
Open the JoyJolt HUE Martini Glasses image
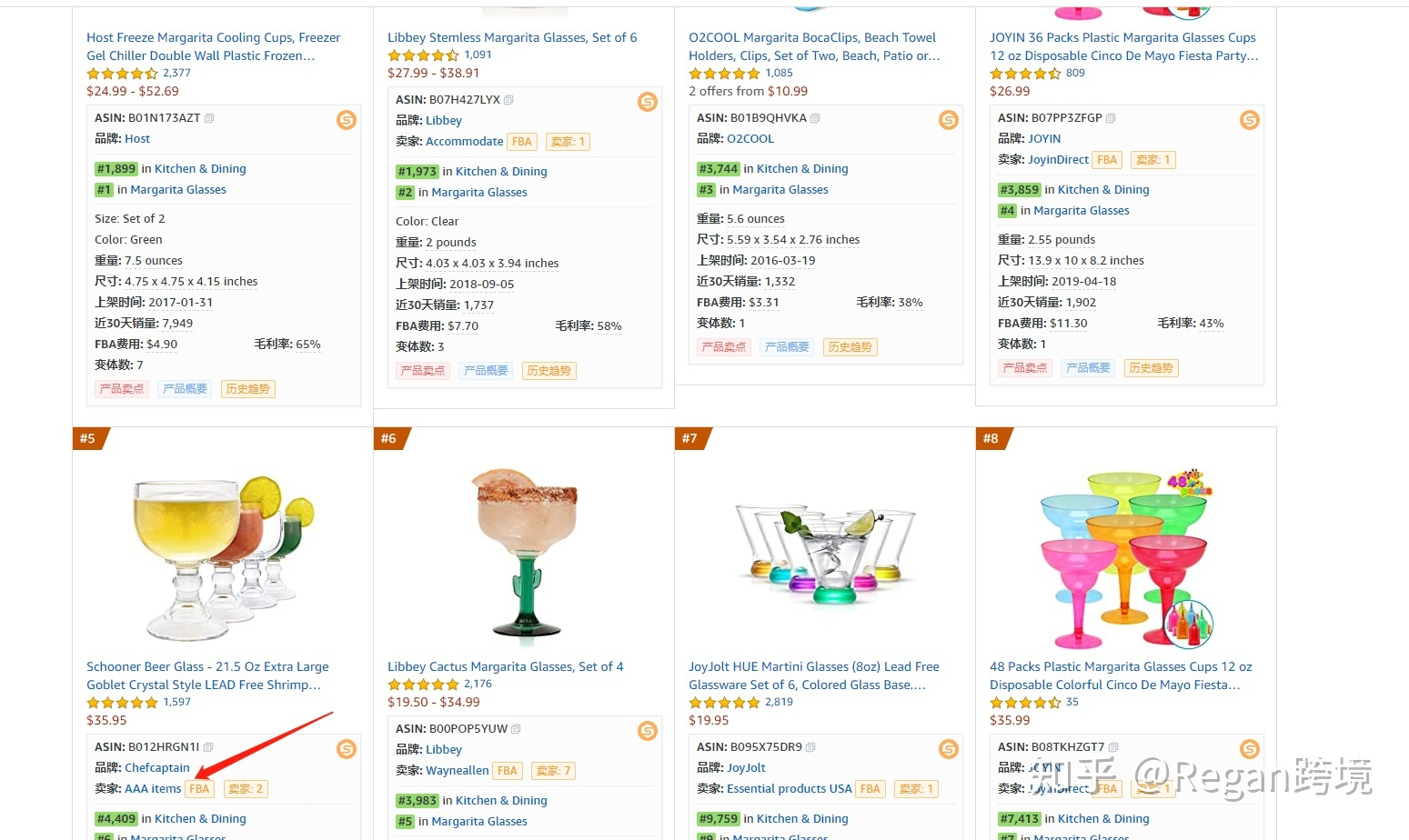824,555
